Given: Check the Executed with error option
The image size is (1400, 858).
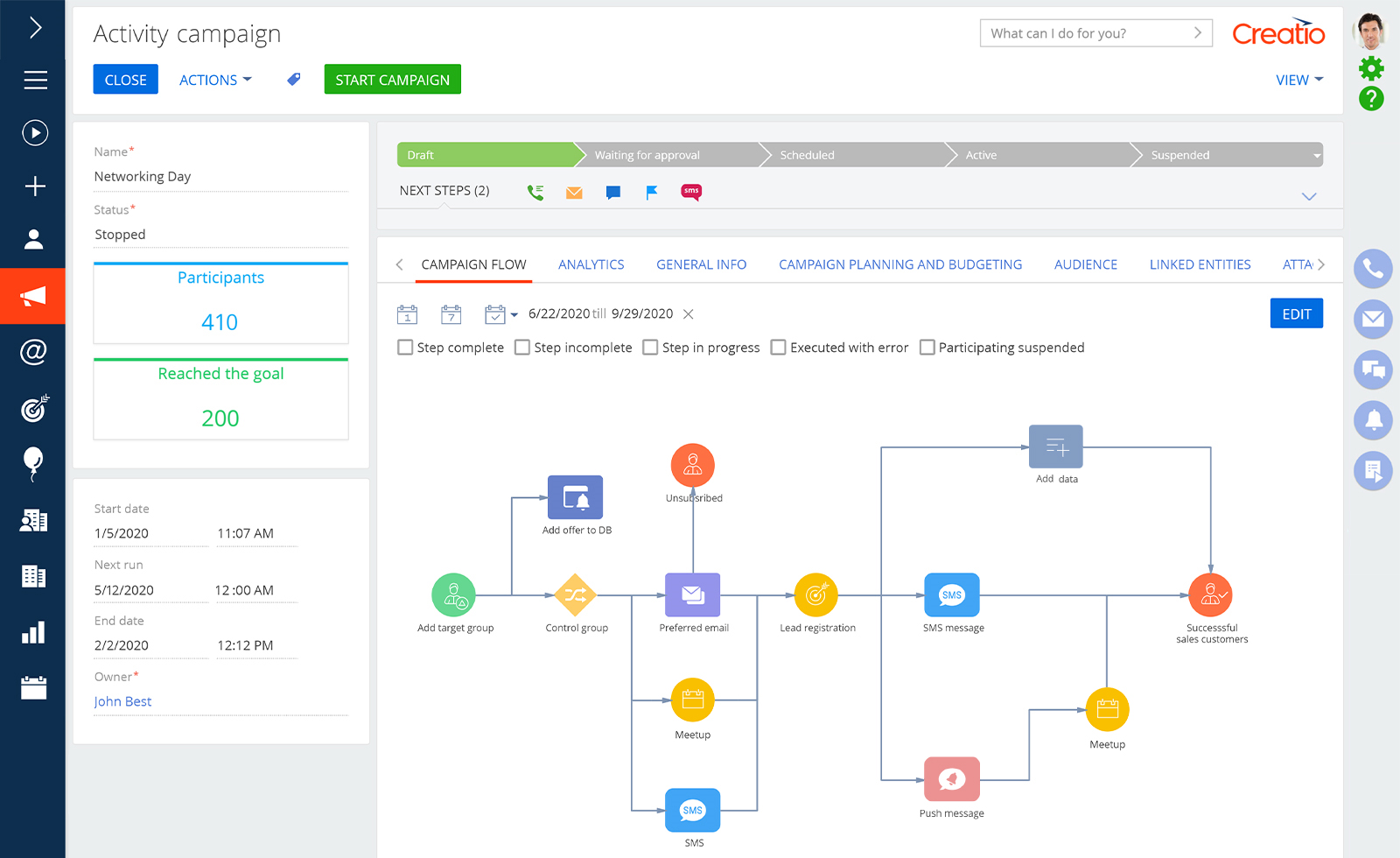Looking at the screenshot, I should click(778, 347).
